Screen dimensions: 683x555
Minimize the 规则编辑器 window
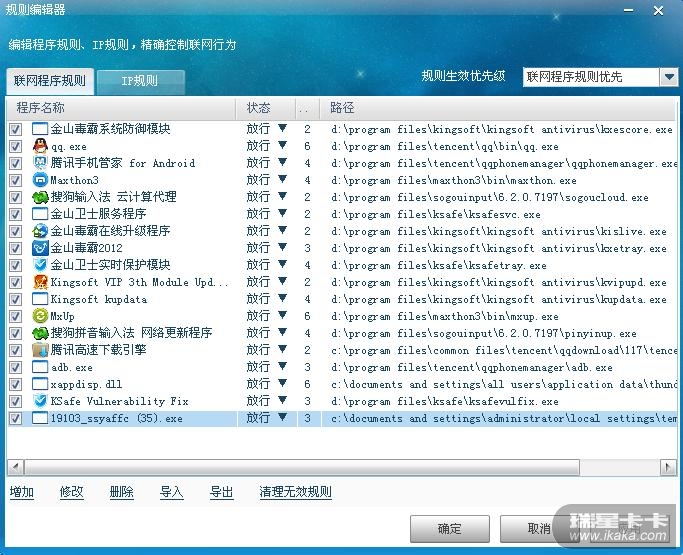click(629, 10)
